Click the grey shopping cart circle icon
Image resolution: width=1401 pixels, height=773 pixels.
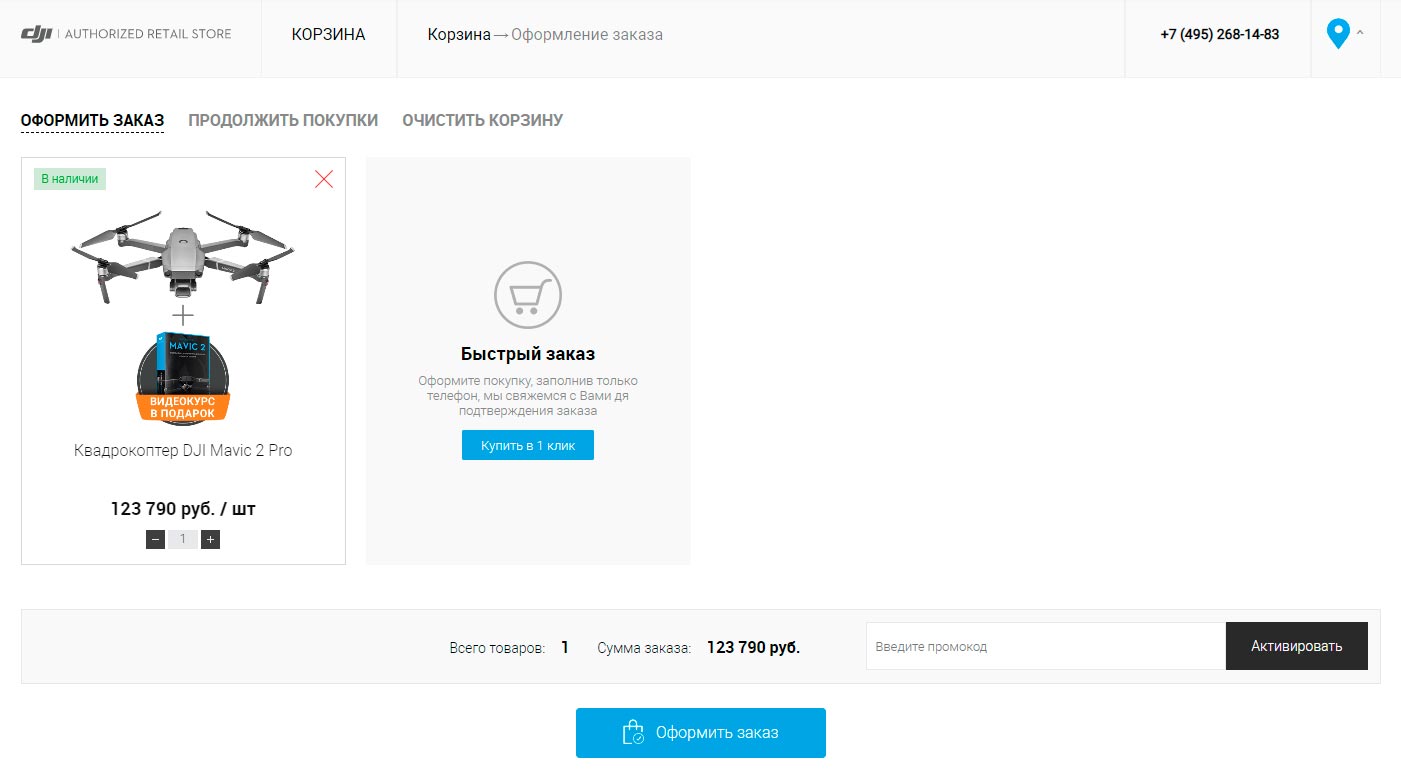[528, 295]
